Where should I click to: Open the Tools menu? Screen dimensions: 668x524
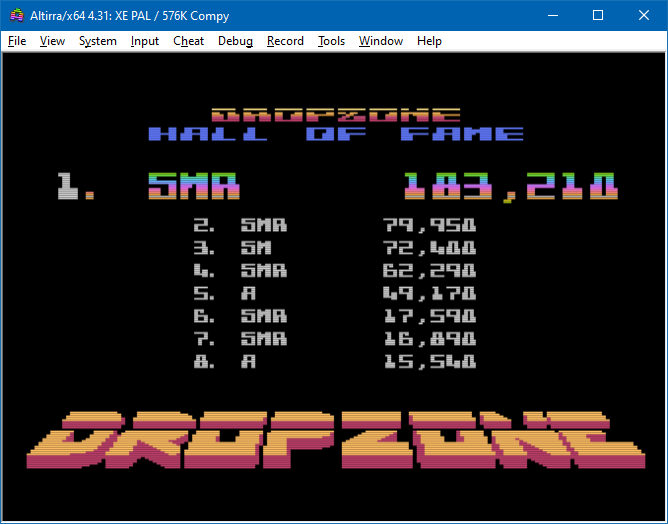[331, 41]
